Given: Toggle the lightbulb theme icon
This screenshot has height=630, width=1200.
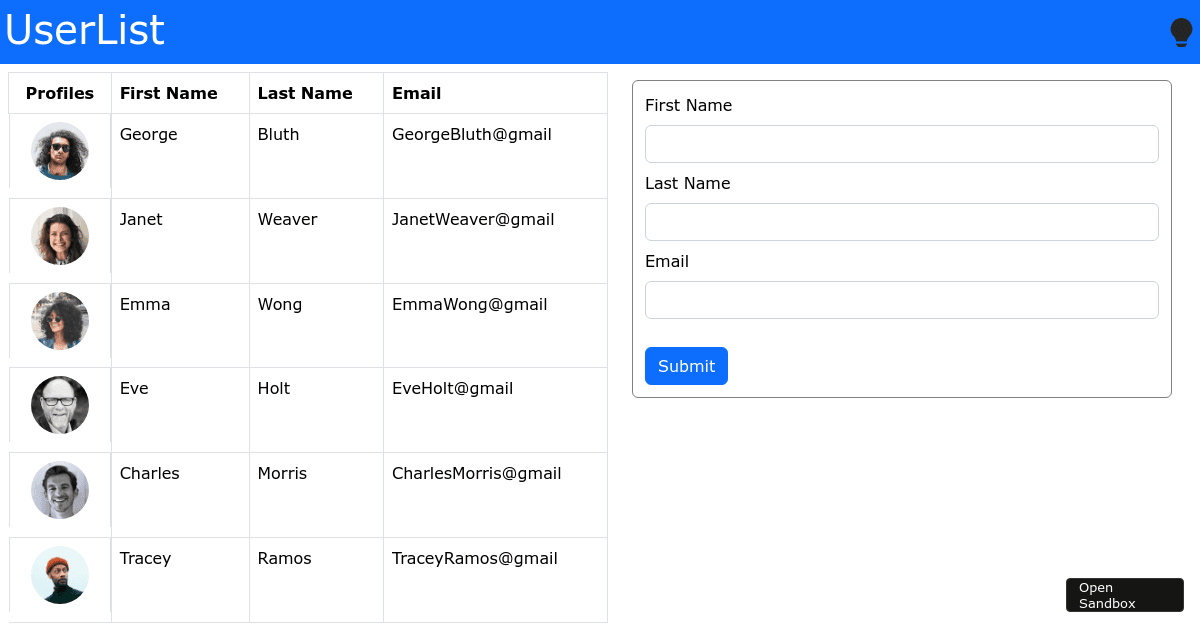Looking at the screenshot, I should tap(1181, 32).
